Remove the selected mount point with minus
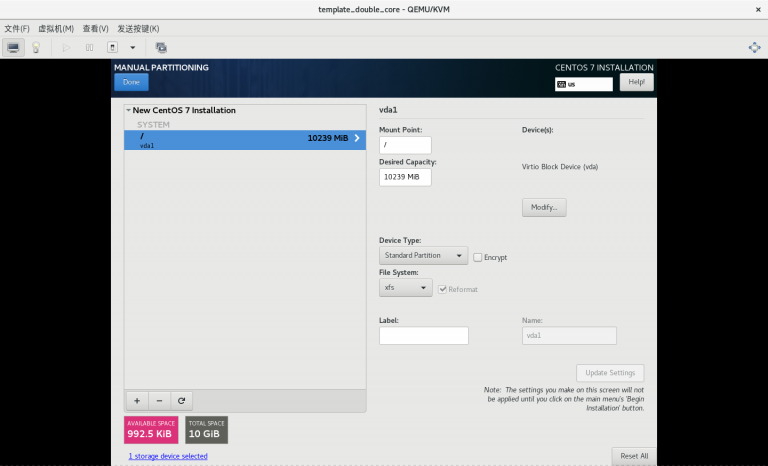768x466 pixels. [159, 401]
